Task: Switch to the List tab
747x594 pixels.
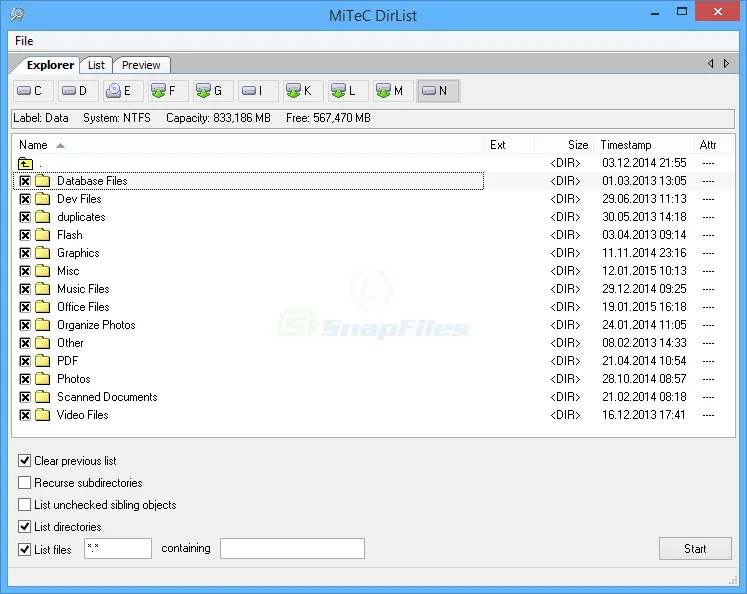Action: coord(96,65)
